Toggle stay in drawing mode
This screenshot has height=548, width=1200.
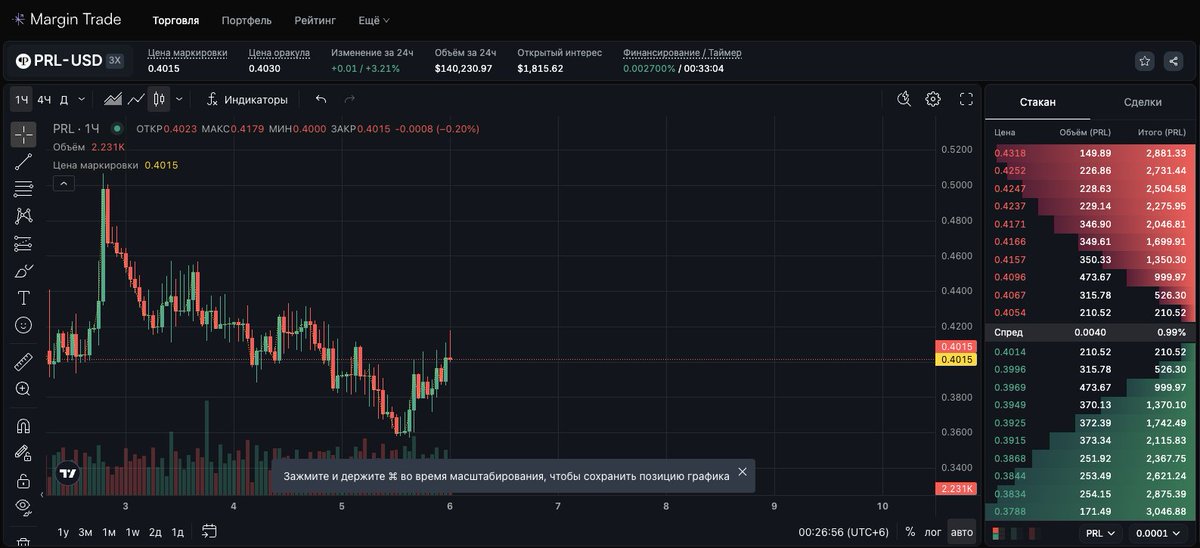[23, 453]
